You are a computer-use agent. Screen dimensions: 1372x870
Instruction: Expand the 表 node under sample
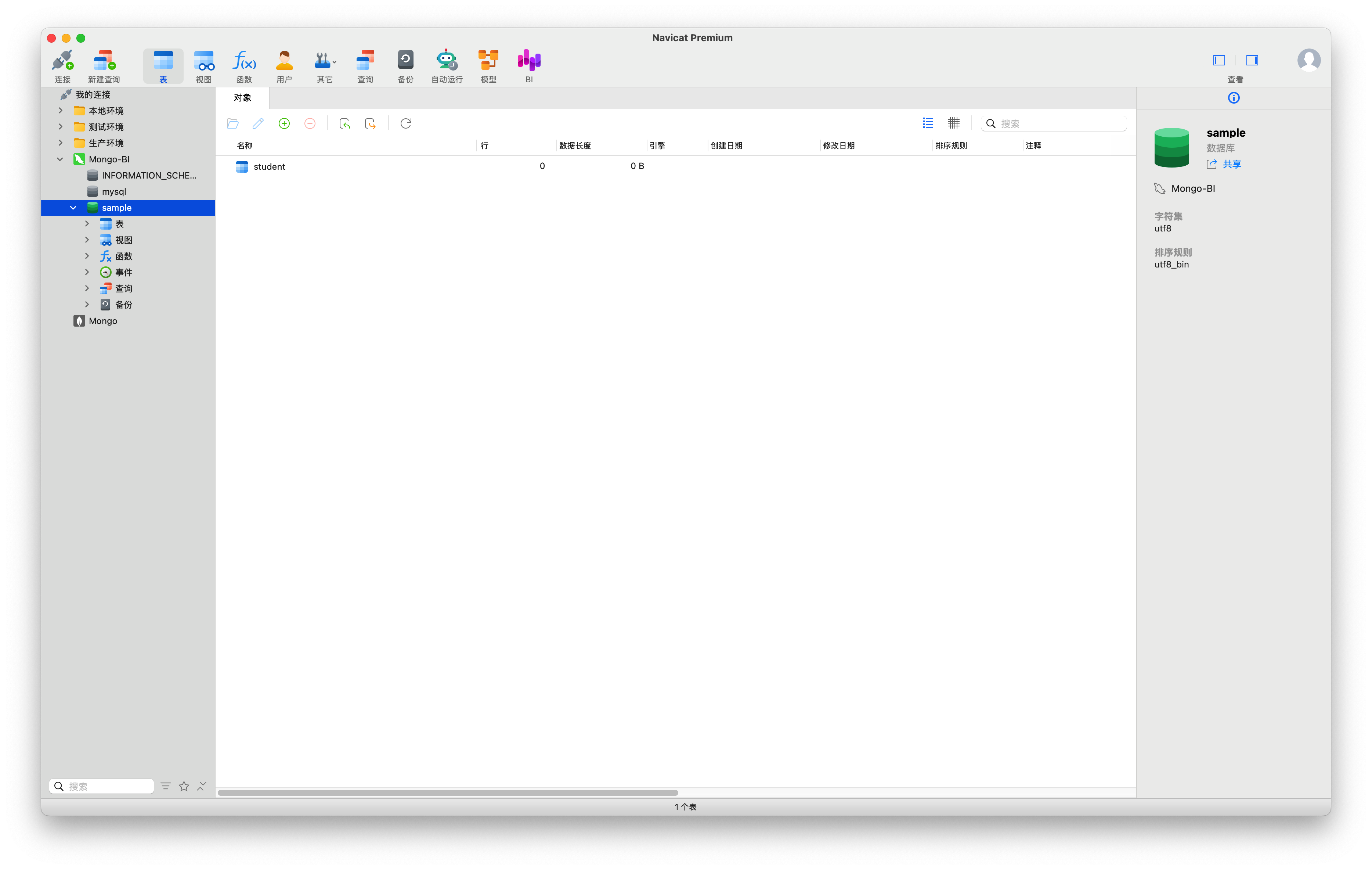click(x=87, y=223)
